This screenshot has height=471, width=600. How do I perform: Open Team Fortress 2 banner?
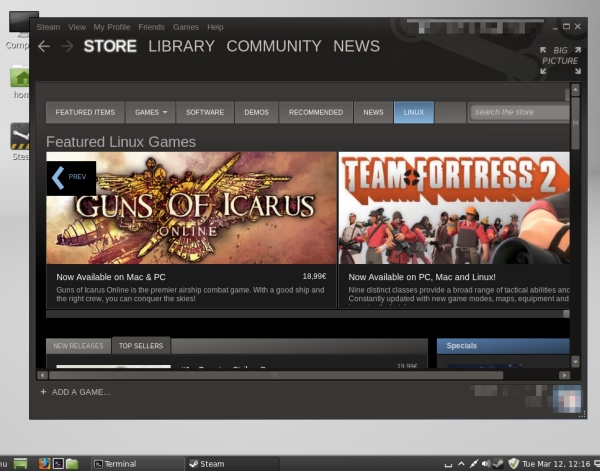[x=454, y=208]
